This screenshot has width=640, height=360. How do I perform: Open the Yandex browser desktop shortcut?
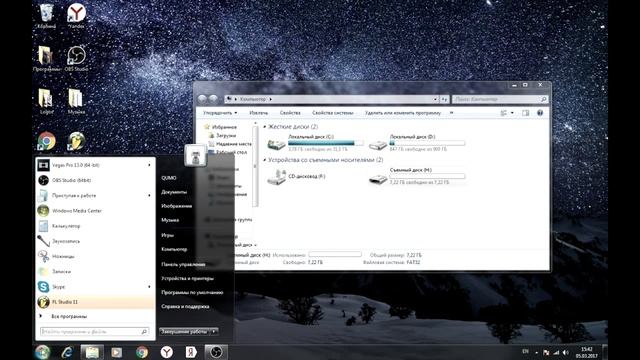pyautogui.click(x=76, y=16)
